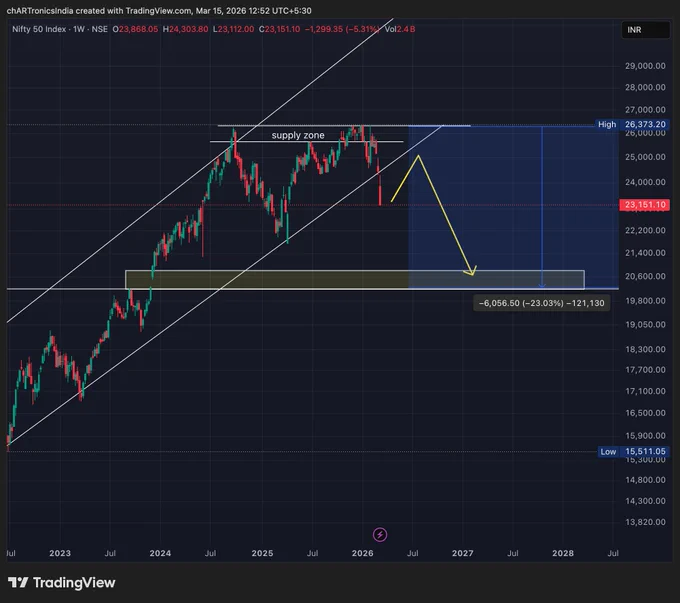
Task: Click 19,050.00 on the price axis
Action: 645,324
